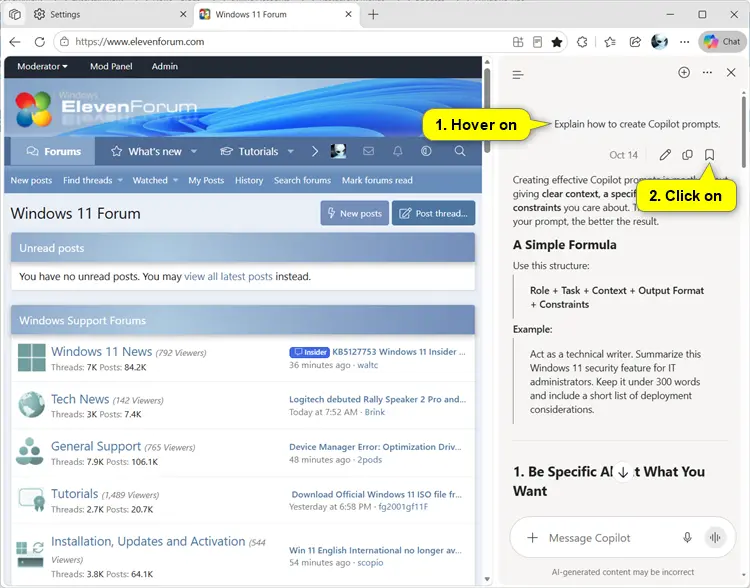Close the Windows 11 Forum tab
The height and width of the screenshot is (588, 750).
(x=349, y=14)
